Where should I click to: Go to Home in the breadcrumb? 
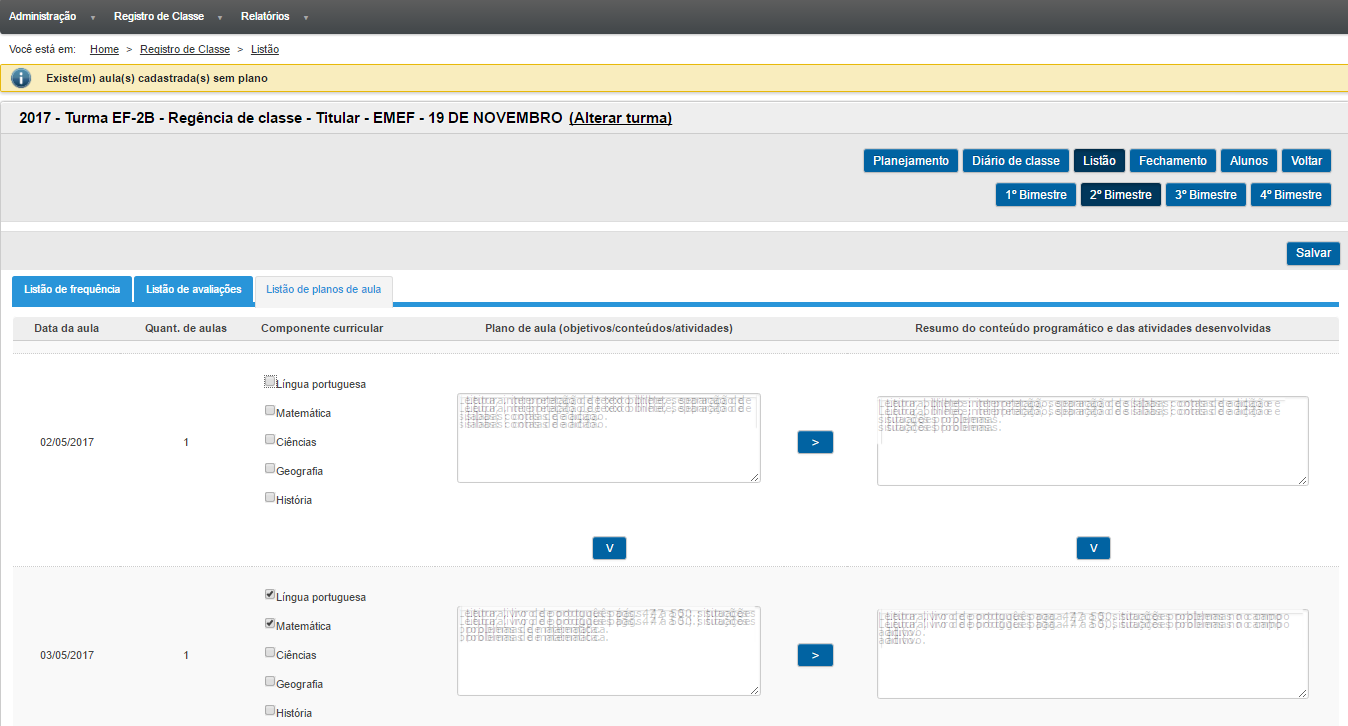[x=104, y=49]
